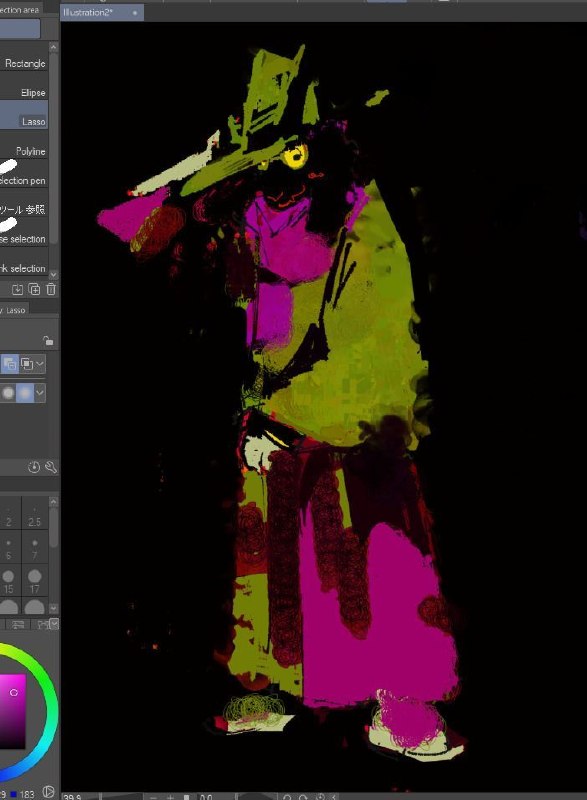Pick the Ellipse selection sub tool
587x800 pixels.
tap(23, 92)
